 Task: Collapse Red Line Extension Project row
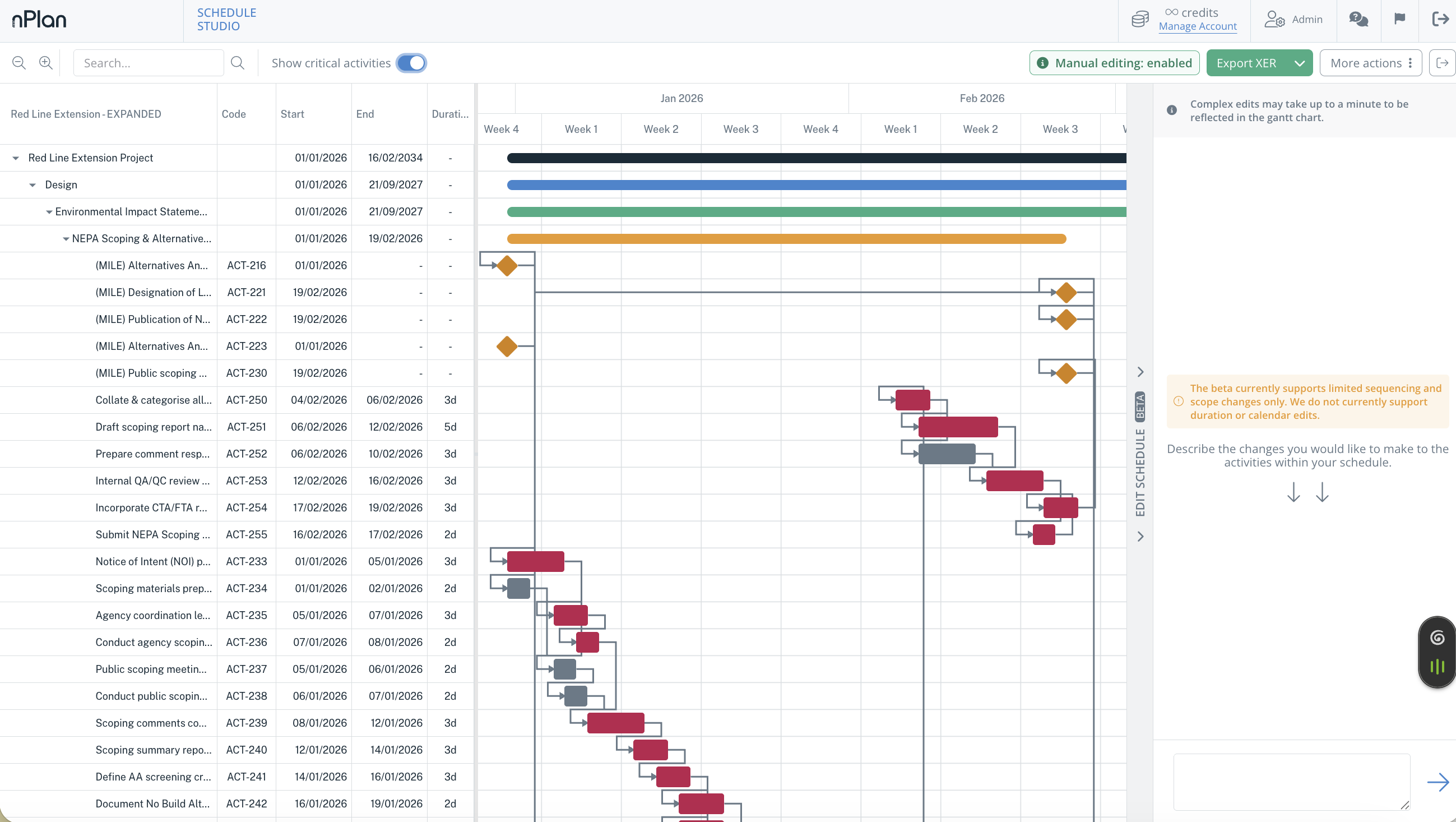(x=16, y=158)
